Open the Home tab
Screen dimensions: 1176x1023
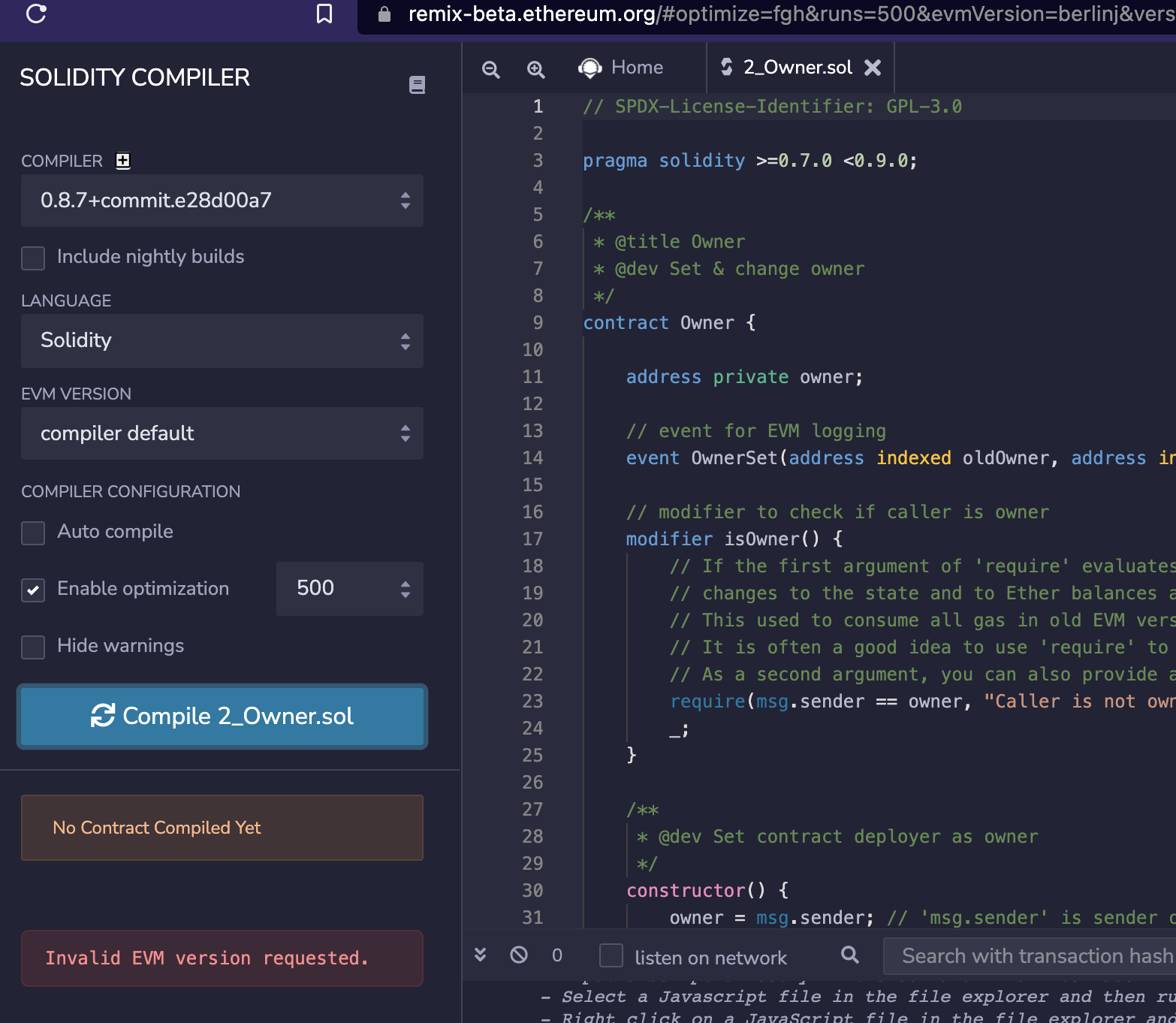point(621,68)
